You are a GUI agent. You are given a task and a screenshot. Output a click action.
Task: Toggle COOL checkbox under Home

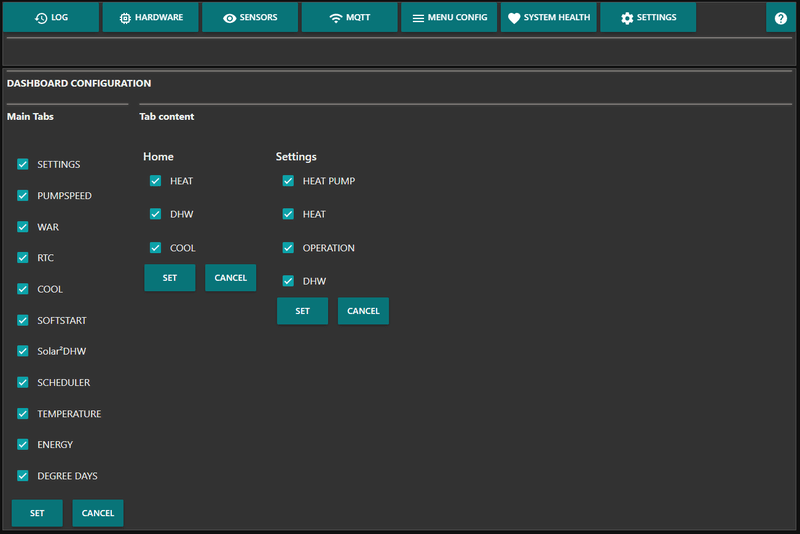tap(156, 247)
